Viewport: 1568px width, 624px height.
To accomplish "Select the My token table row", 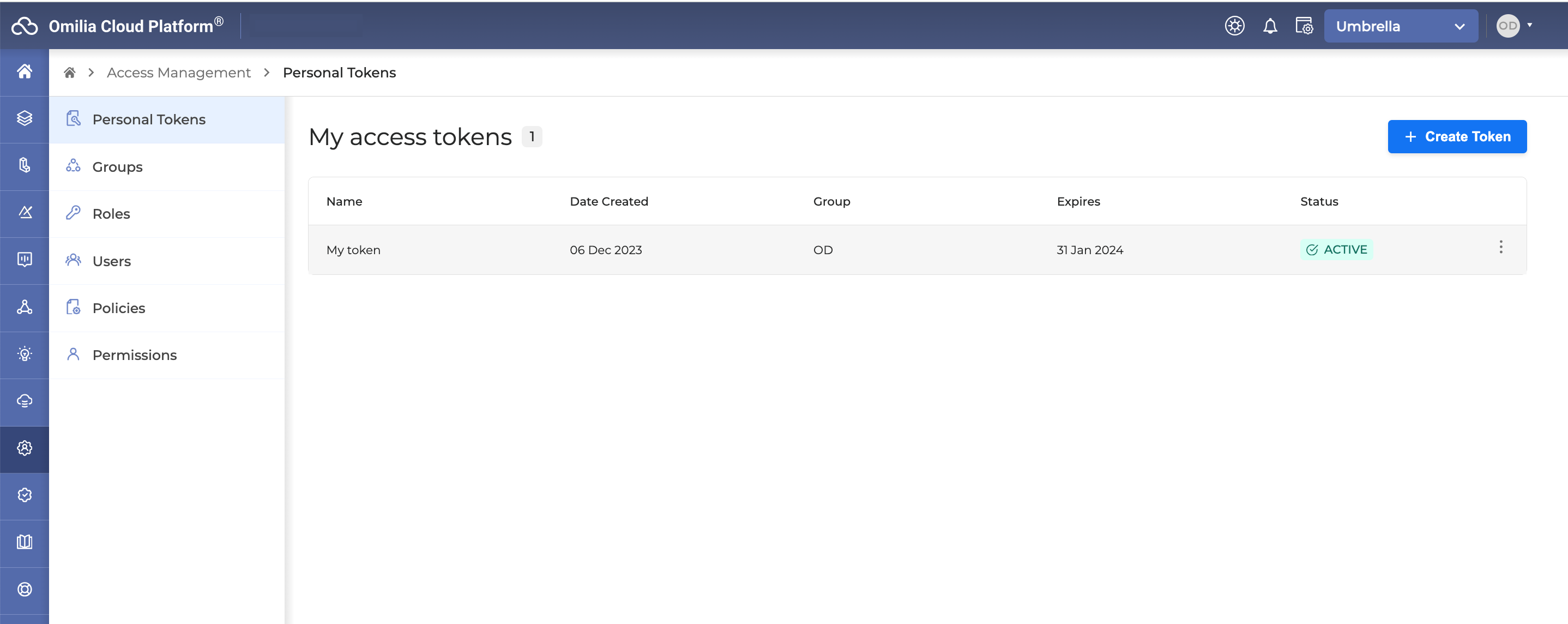I will click(731, 250).
